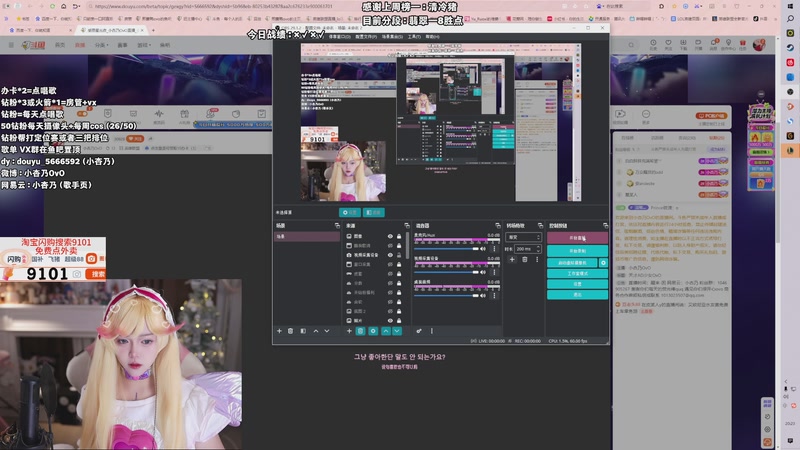Open virtual camera settings gear icon
The image size is (800, 450).
(603, 263)
